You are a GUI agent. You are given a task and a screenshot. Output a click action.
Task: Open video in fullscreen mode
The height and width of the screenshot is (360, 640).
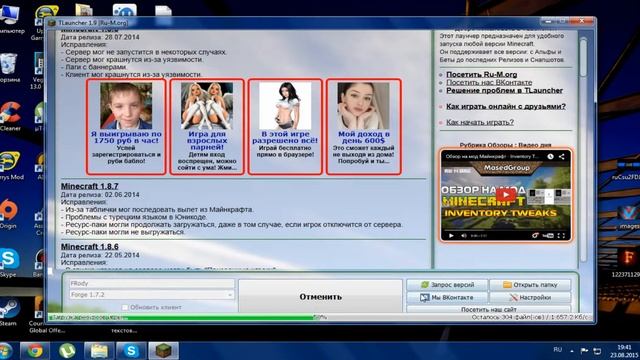(x=561, y=236)
